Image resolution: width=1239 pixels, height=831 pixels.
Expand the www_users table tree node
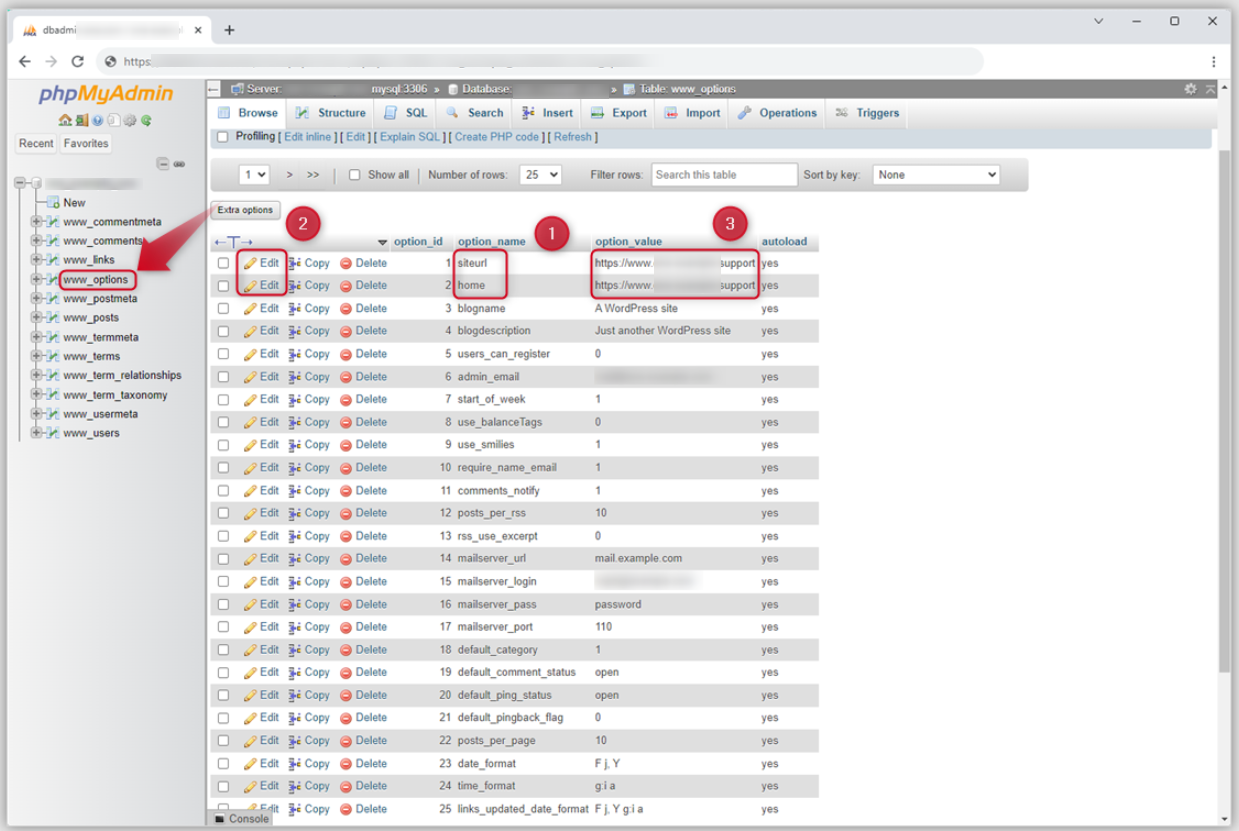(x=37, y=433)
